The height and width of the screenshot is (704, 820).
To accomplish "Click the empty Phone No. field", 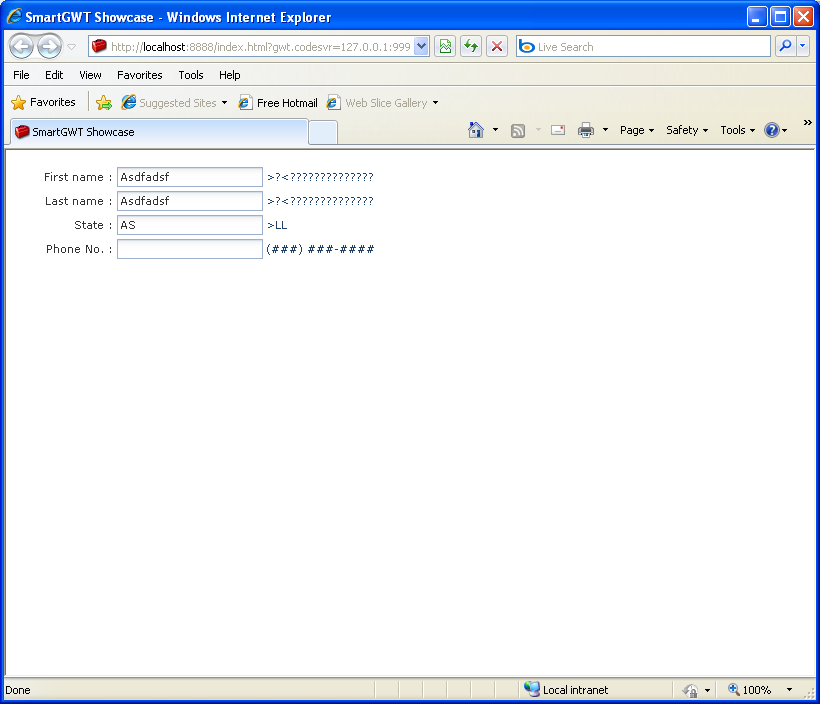I will tap(190, 249).
